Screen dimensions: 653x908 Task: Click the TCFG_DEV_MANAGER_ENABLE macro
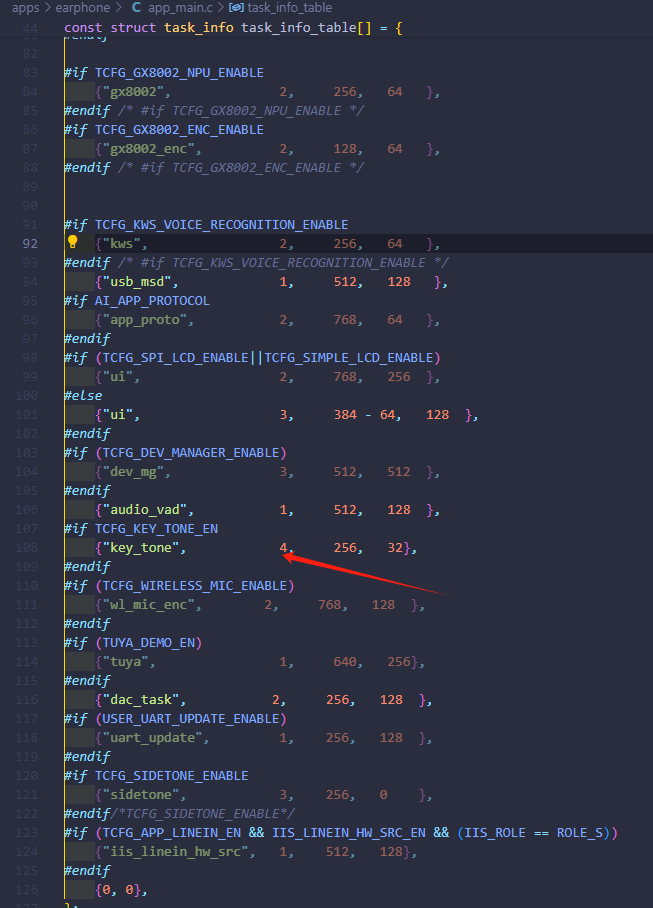[x=191, y=452]
